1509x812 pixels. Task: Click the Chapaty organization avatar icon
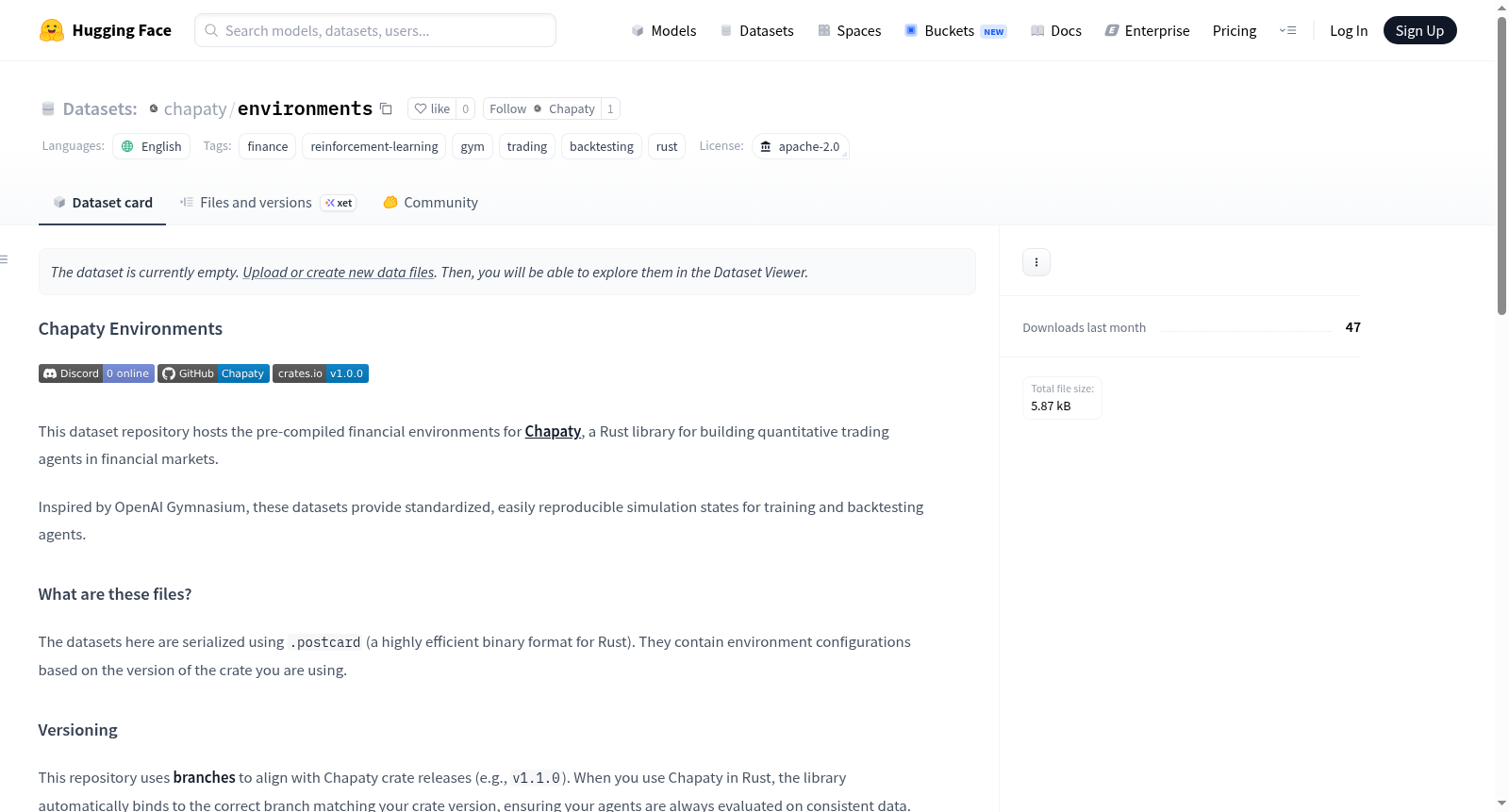coord(154,108)
